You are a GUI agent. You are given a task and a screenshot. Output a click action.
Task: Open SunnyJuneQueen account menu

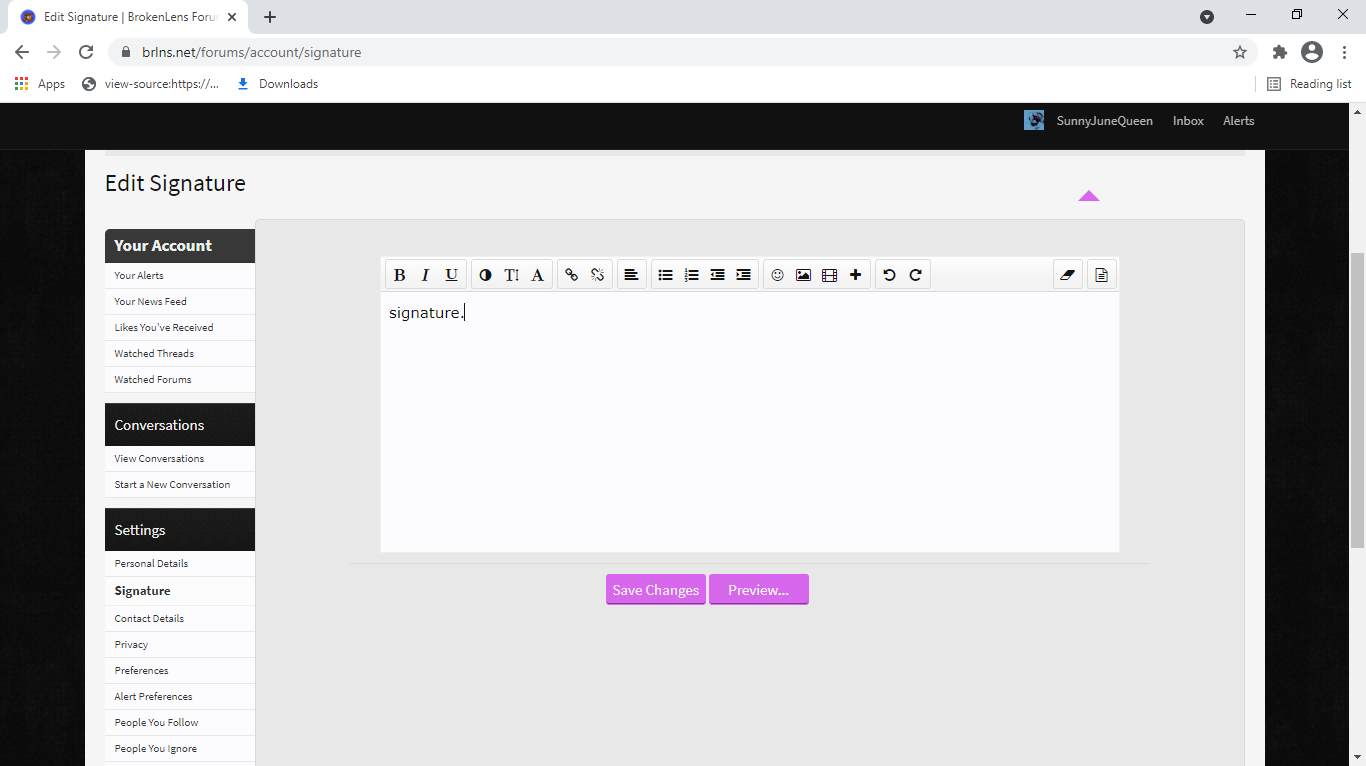coord(1104,121)
